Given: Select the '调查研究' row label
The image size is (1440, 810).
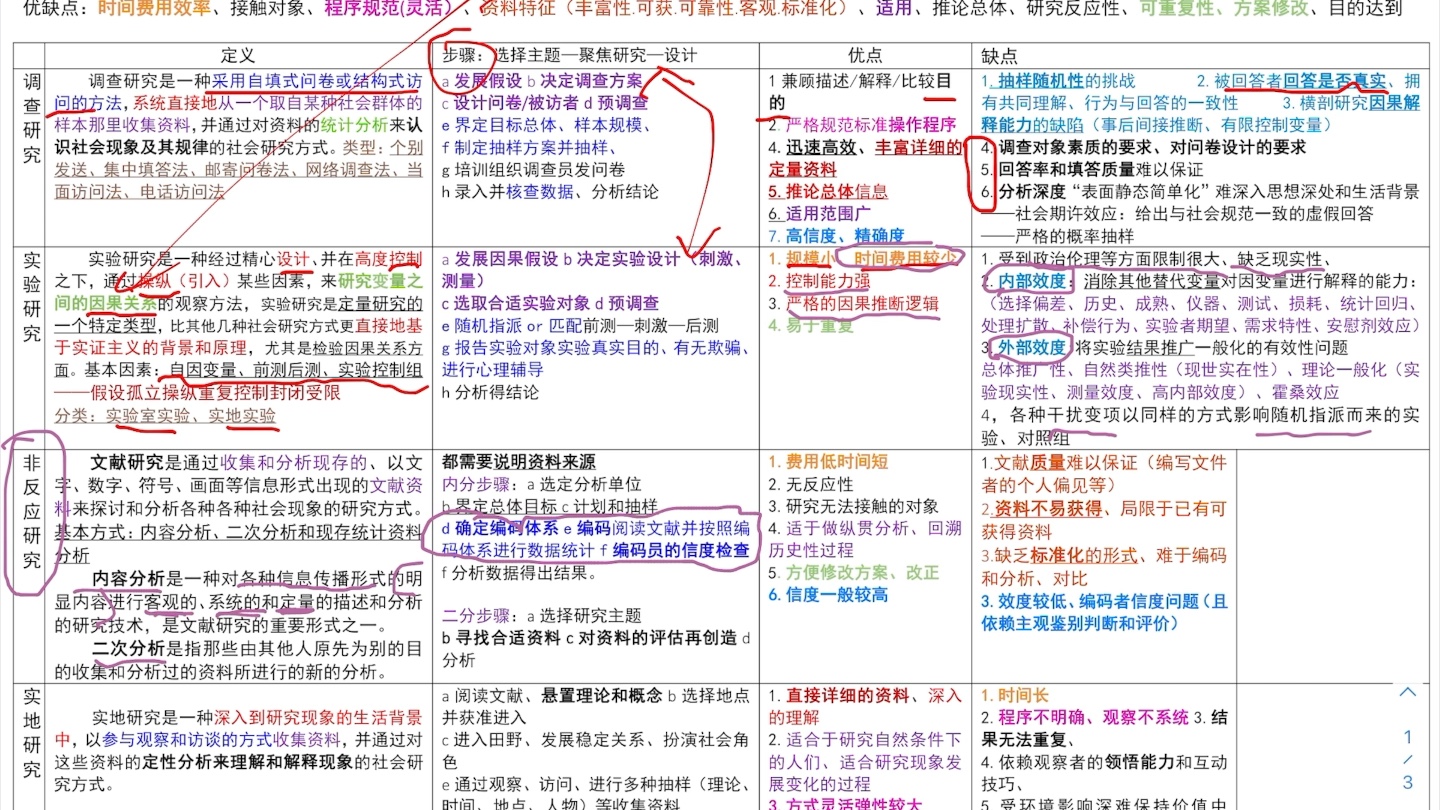Looking at the screenshot, I should point(32,120).
